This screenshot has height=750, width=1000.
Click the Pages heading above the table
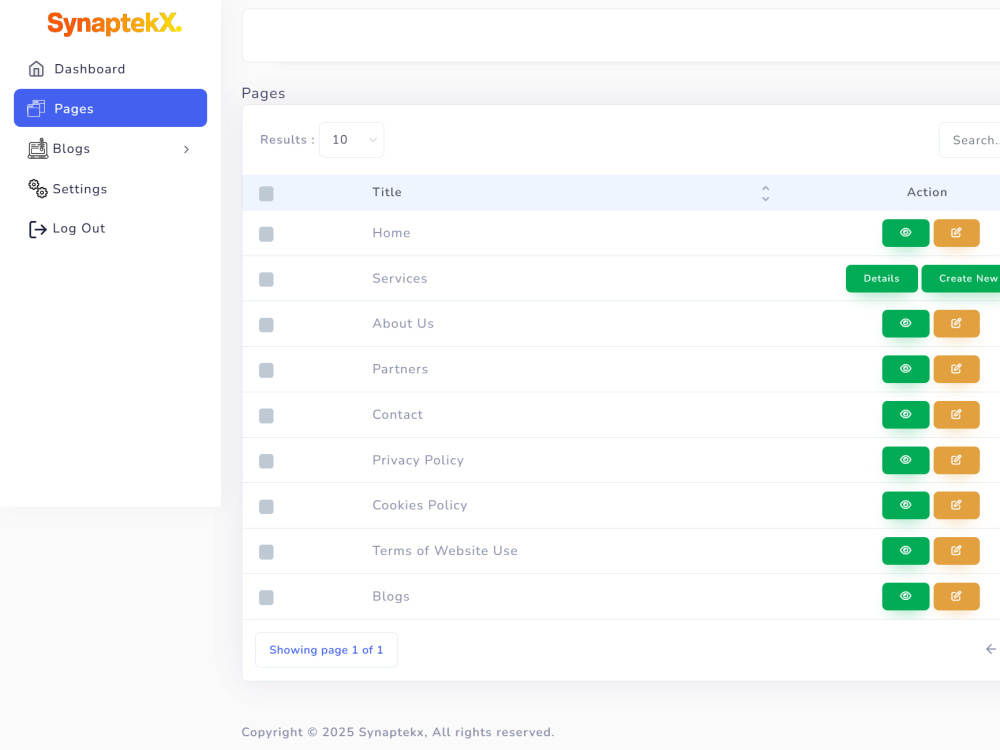point(263,93)
